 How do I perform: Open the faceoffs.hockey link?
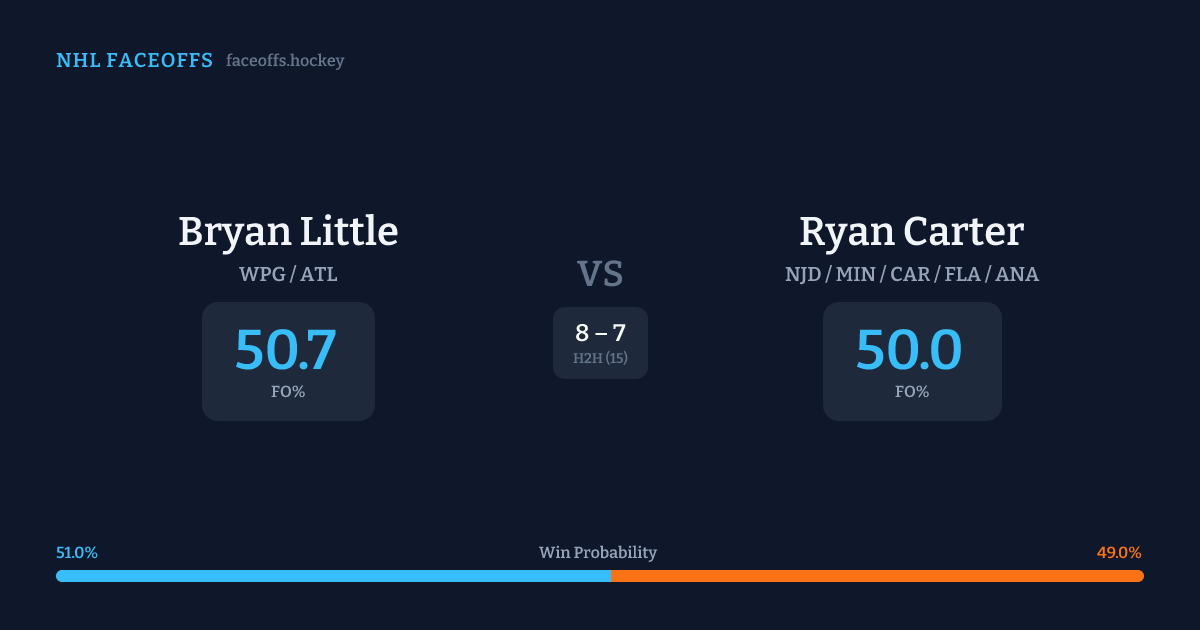[x=285, y=61]
